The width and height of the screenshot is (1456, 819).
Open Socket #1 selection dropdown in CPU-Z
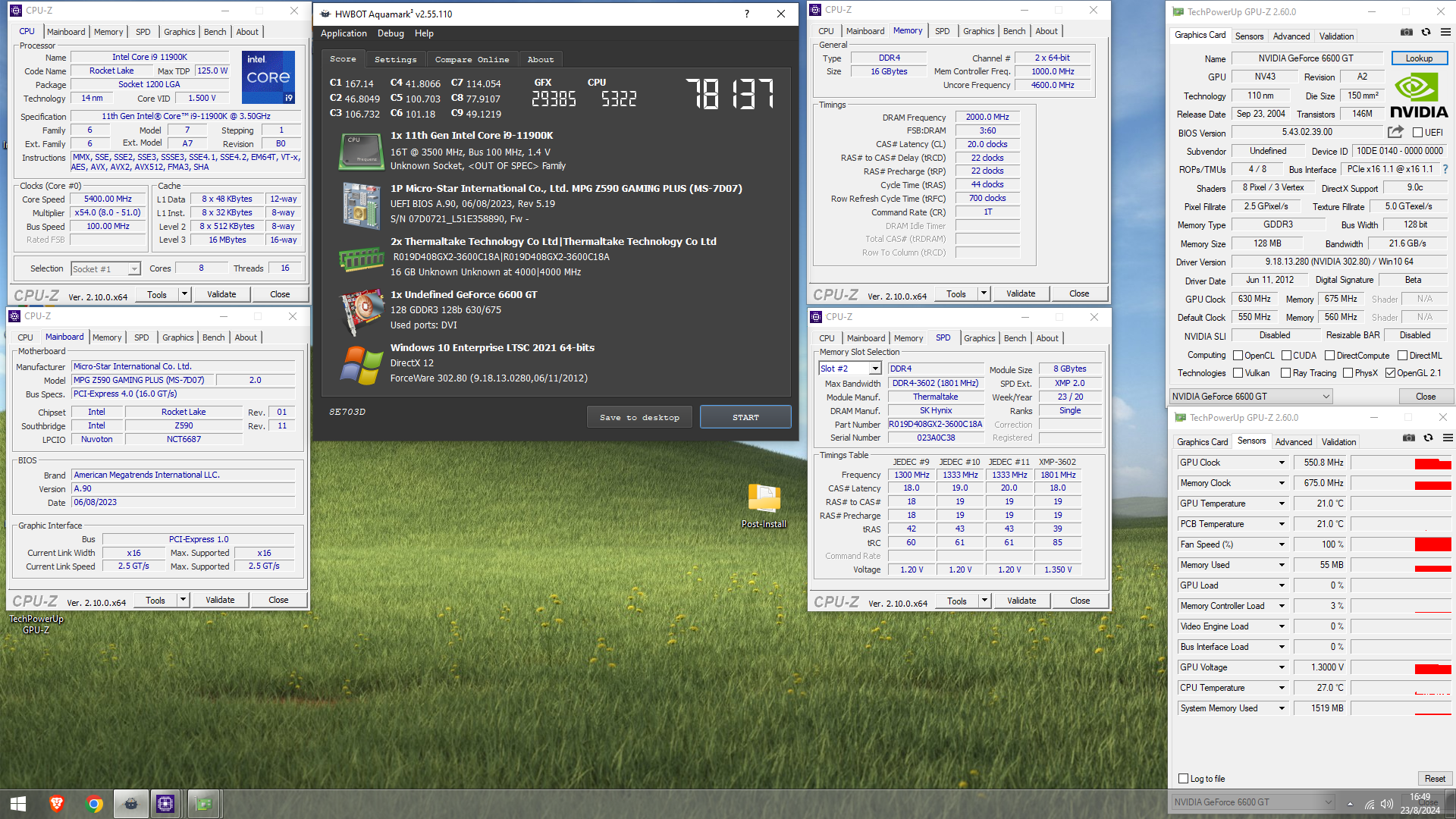click(106, 269)
